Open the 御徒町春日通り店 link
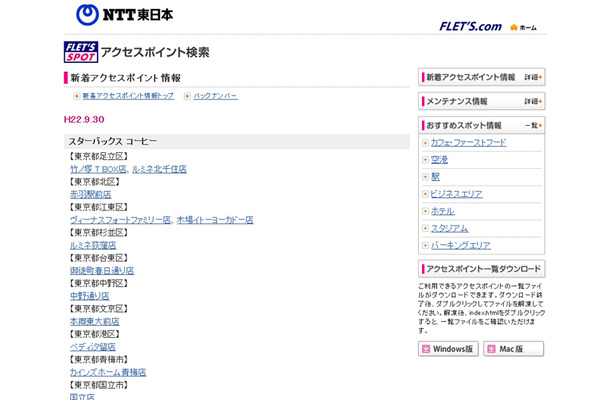This screenshot has width=610, height=400. [102, 270]
